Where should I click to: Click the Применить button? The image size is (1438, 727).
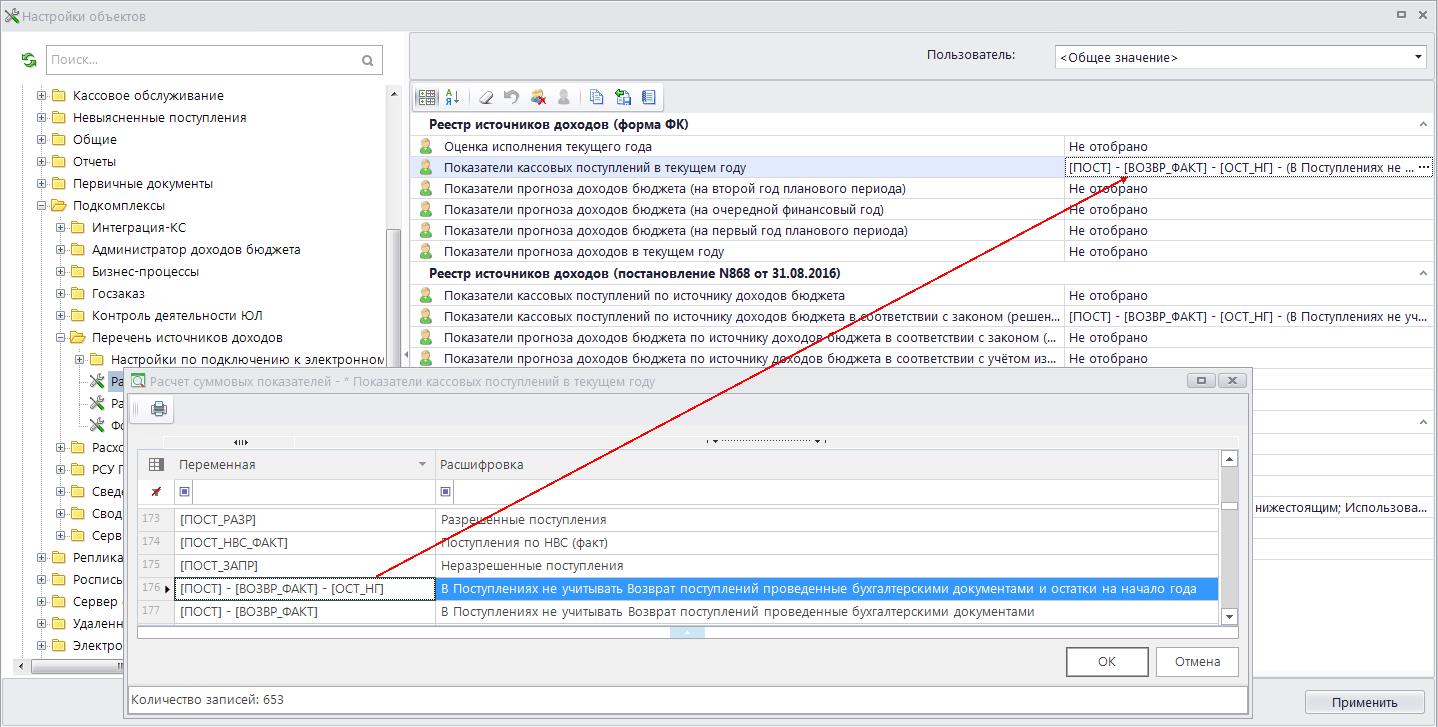pyautogui.click(x=1364, y=702)
